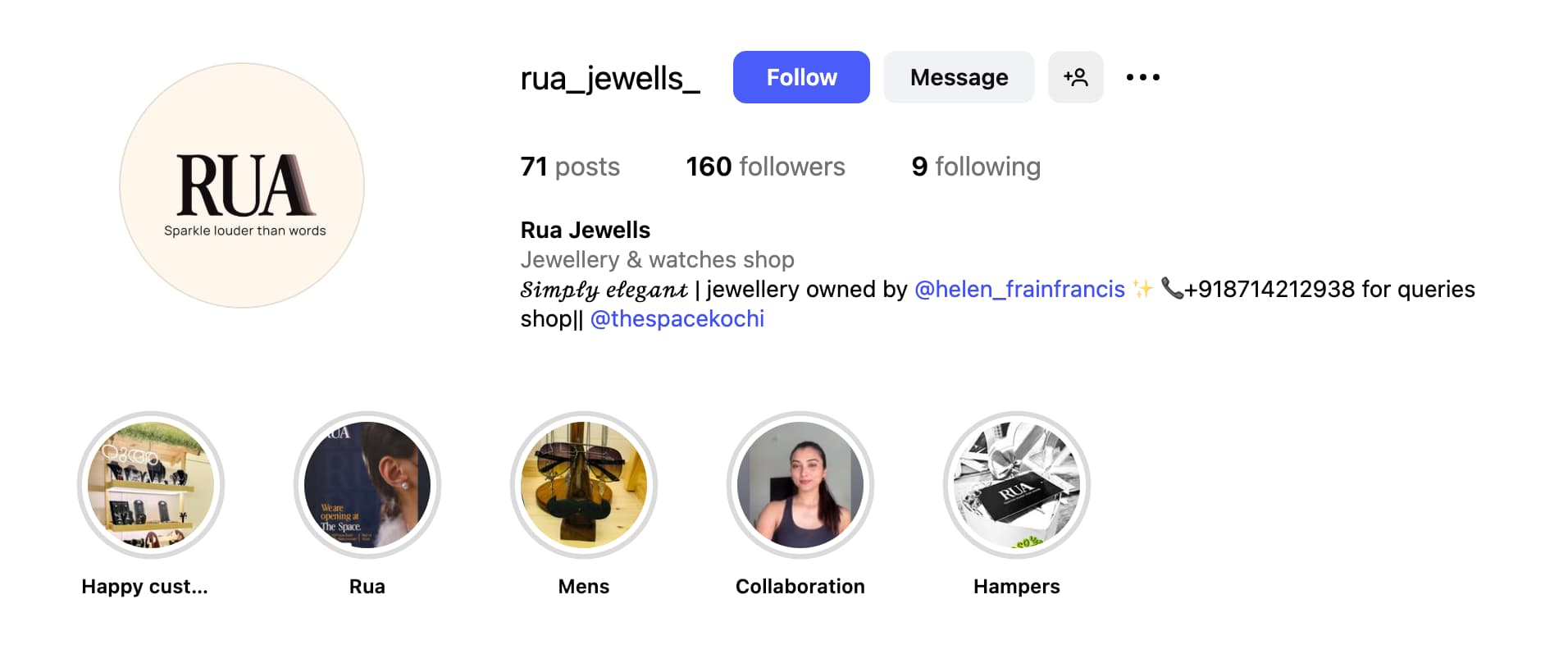This screenshot has height=645, width=1568.
Task: Open the three-dot more options menu
Action: coord(1142,77)
